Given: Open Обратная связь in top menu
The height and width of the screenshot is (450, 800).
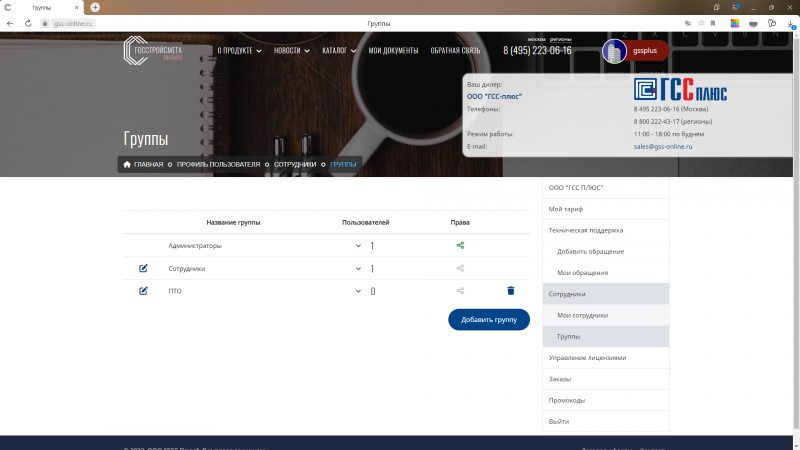Looking at the screenshot, I should click(455, 51).
